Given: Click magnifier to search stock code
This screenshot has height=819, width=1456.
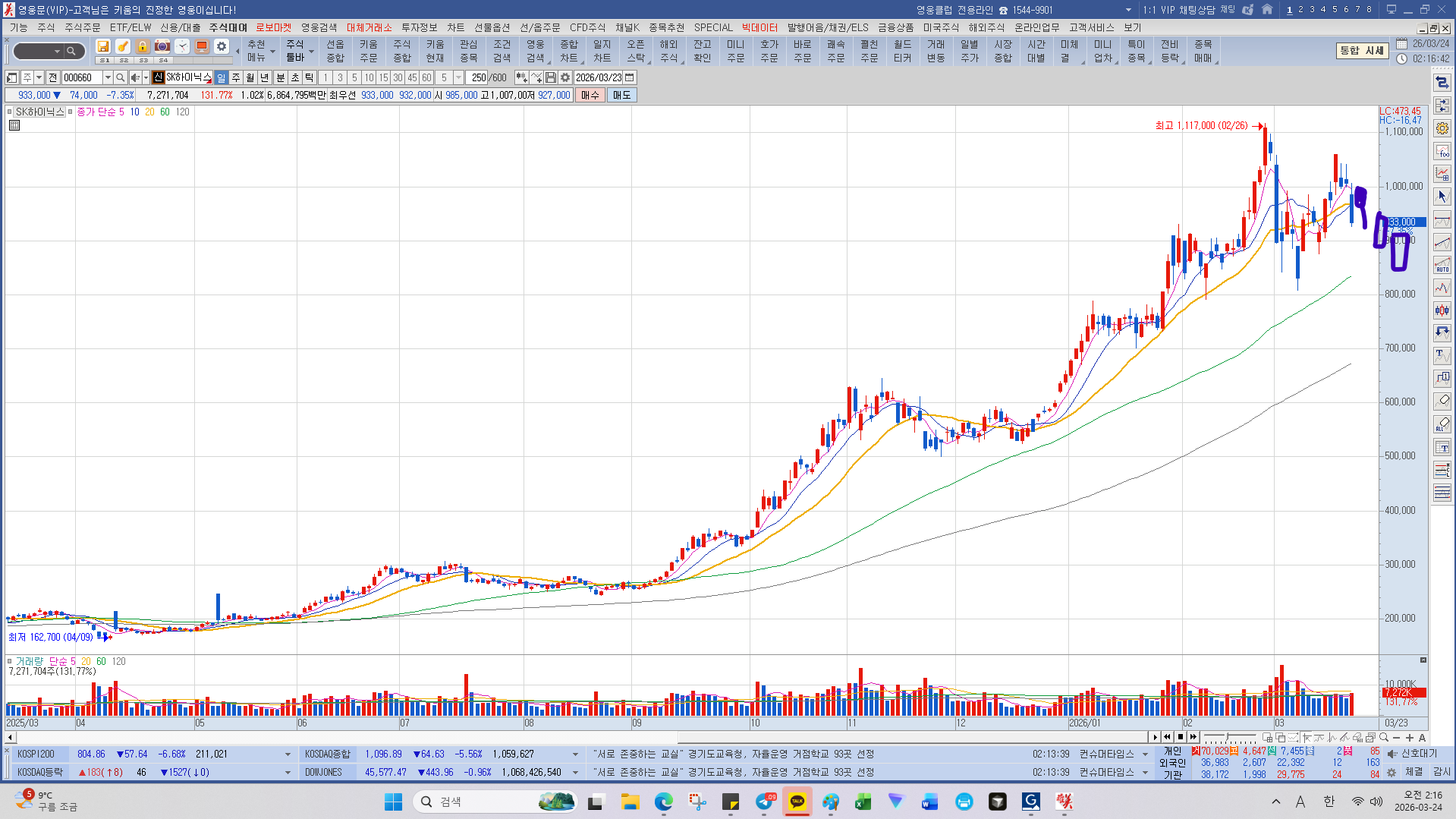Looking at the screenshot, I should [121, 77].
